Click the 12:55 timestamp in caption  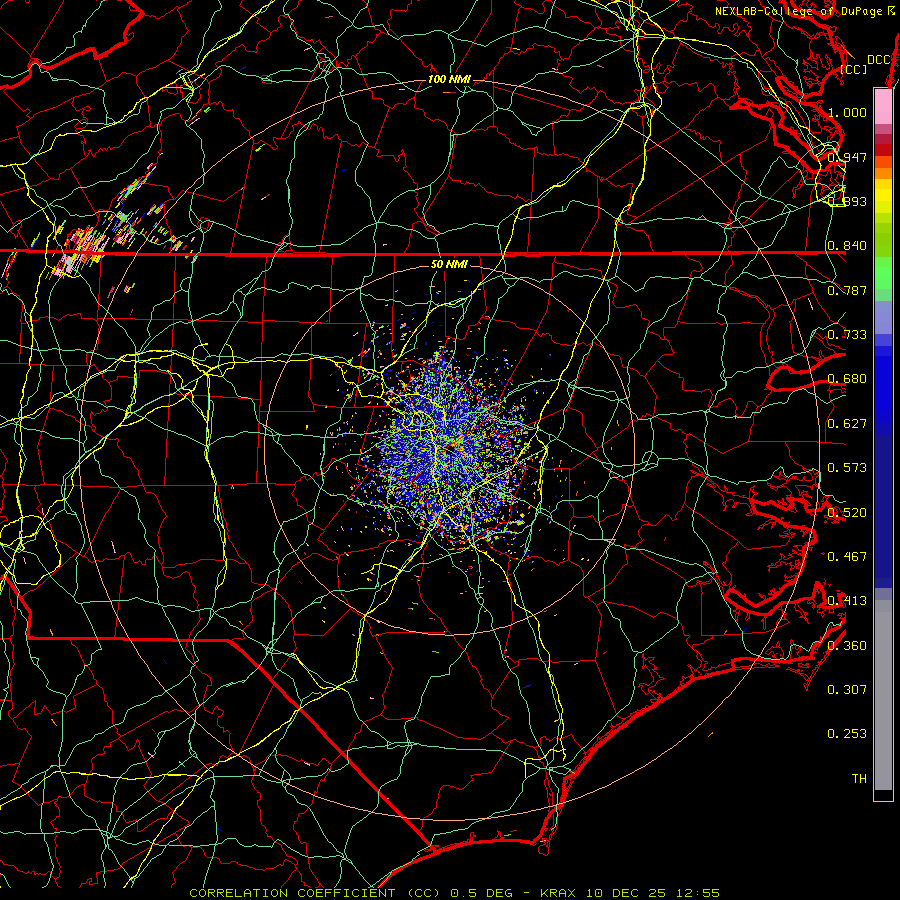coord(697,893)
